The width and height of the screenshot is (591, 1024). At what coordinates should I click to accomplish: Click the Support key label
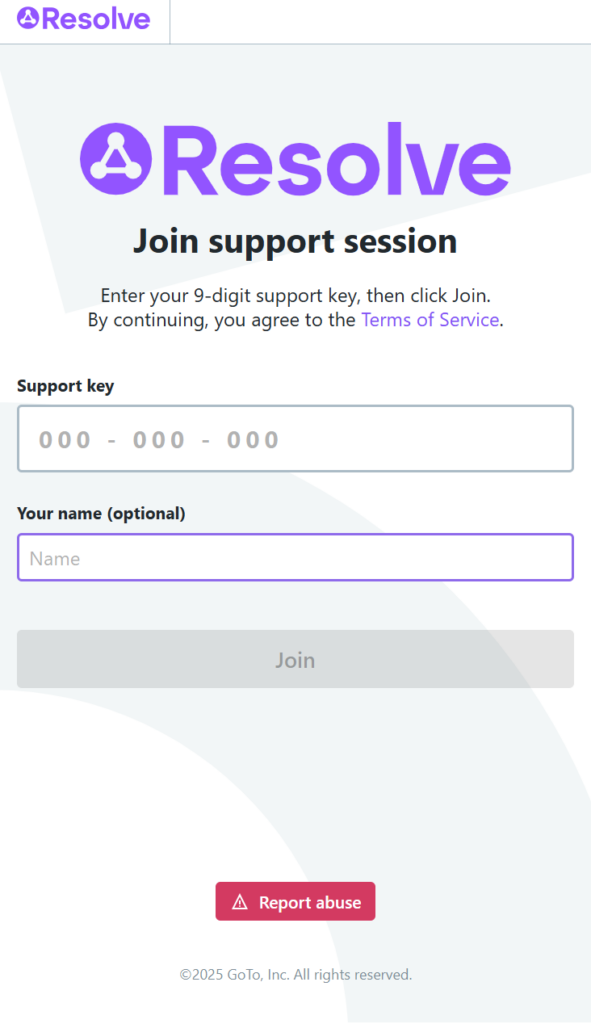click(x=65, y=386)
